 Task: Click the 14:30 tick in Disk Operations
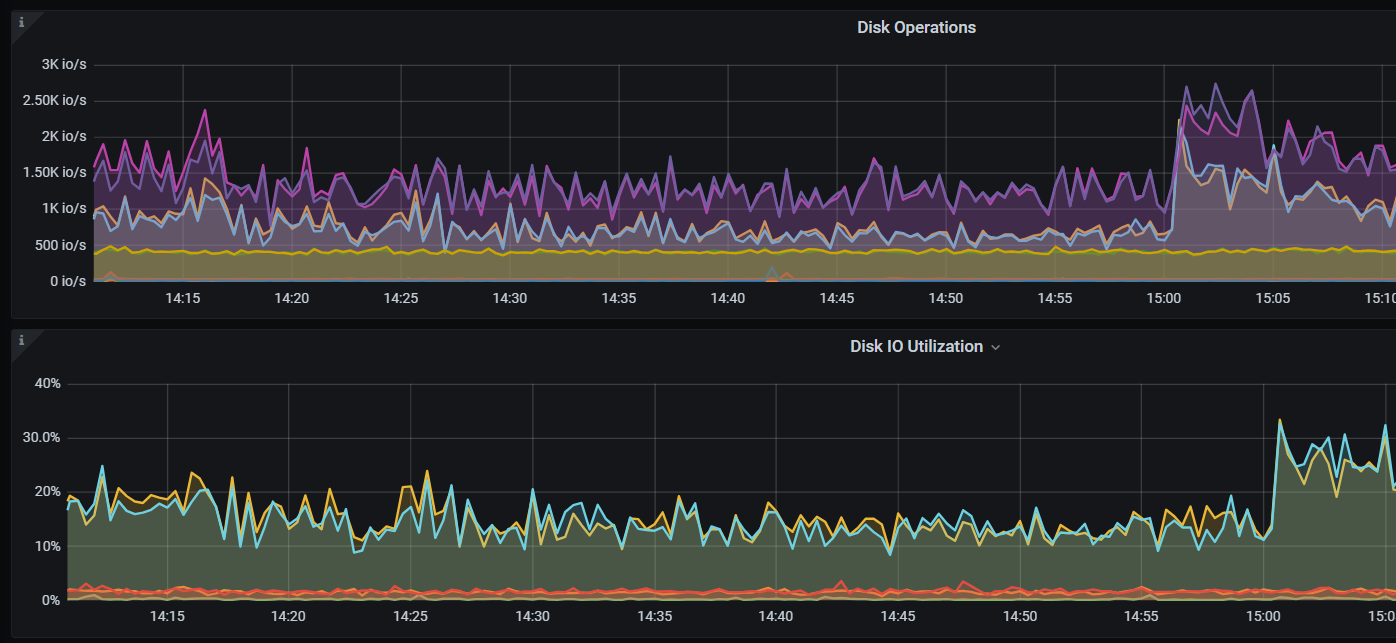[510, 298]
